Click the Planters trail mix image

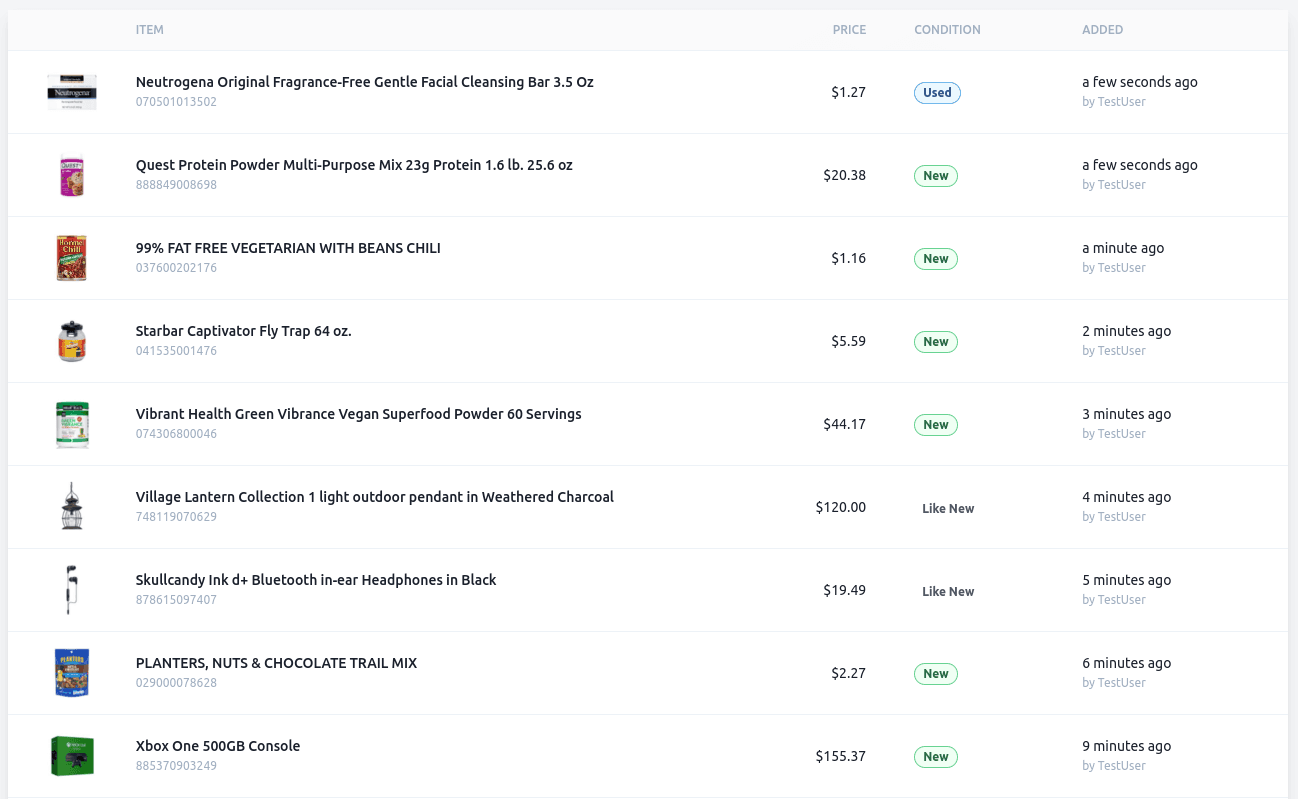click(72, 673)
